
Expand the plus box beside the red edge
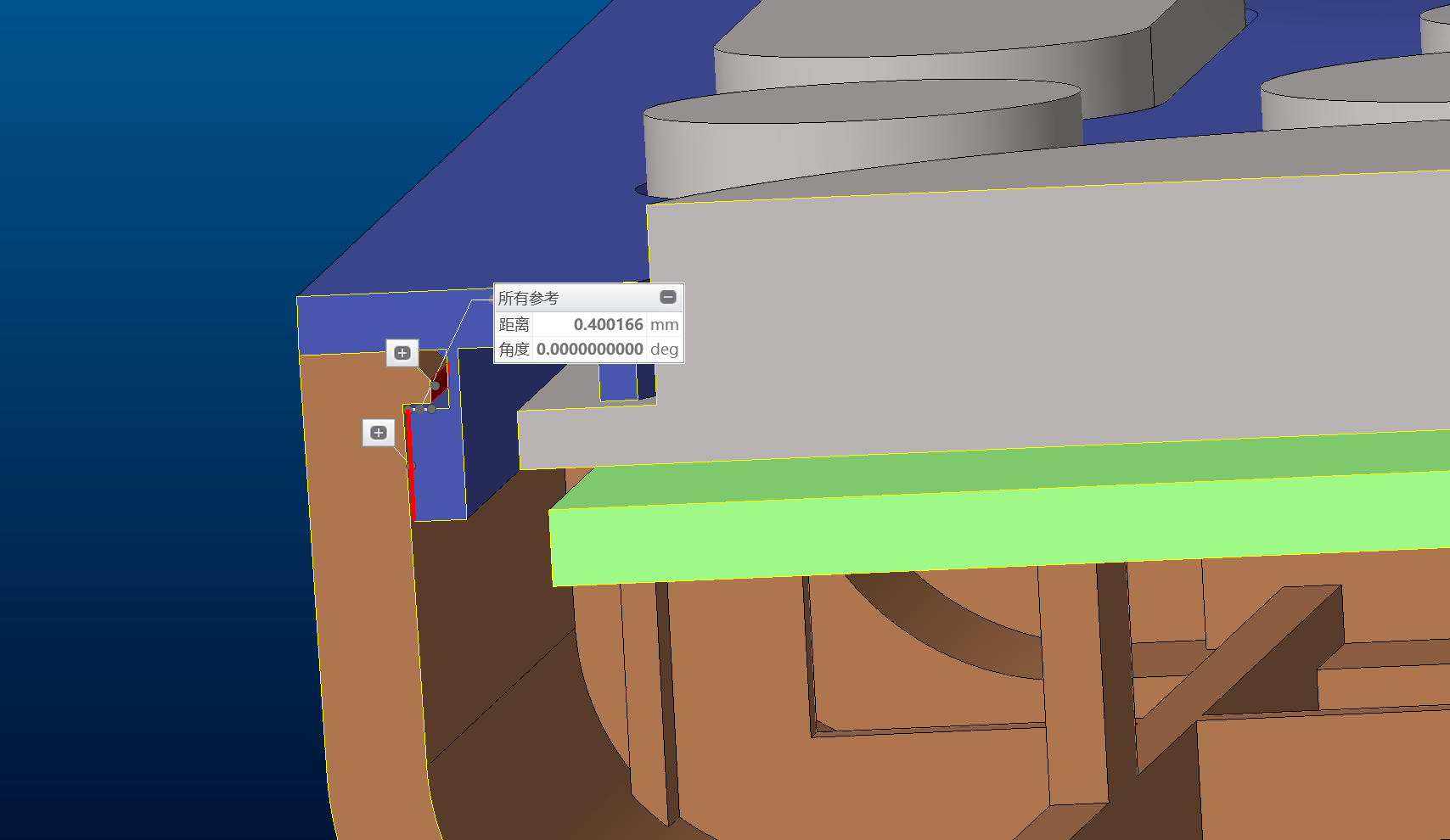[379, 433]
